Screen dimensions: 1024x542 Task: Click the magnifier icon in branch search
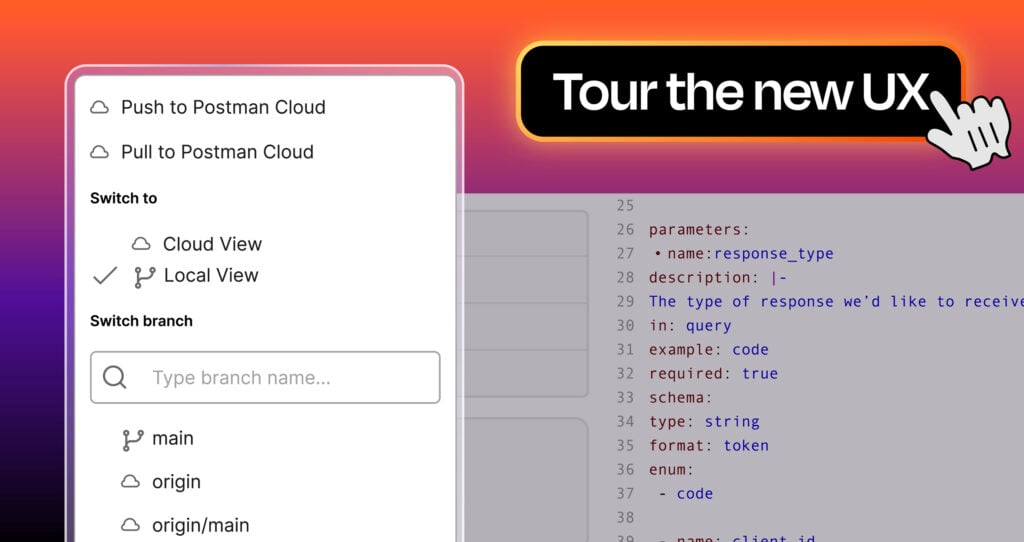(114, 377)
